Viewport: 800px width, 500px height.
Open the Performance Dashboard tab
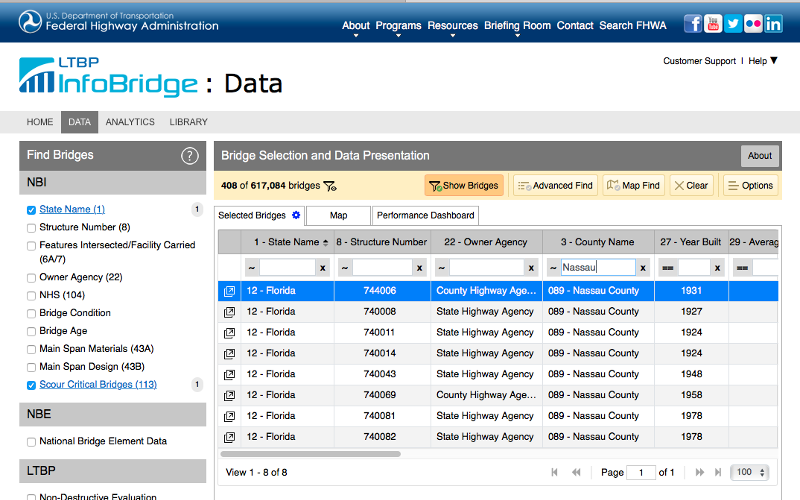click(x=426, y=215)
